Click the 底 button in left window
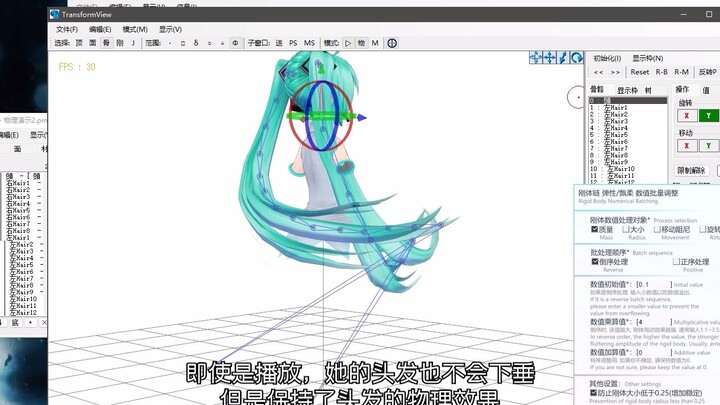 click(15, 322)
